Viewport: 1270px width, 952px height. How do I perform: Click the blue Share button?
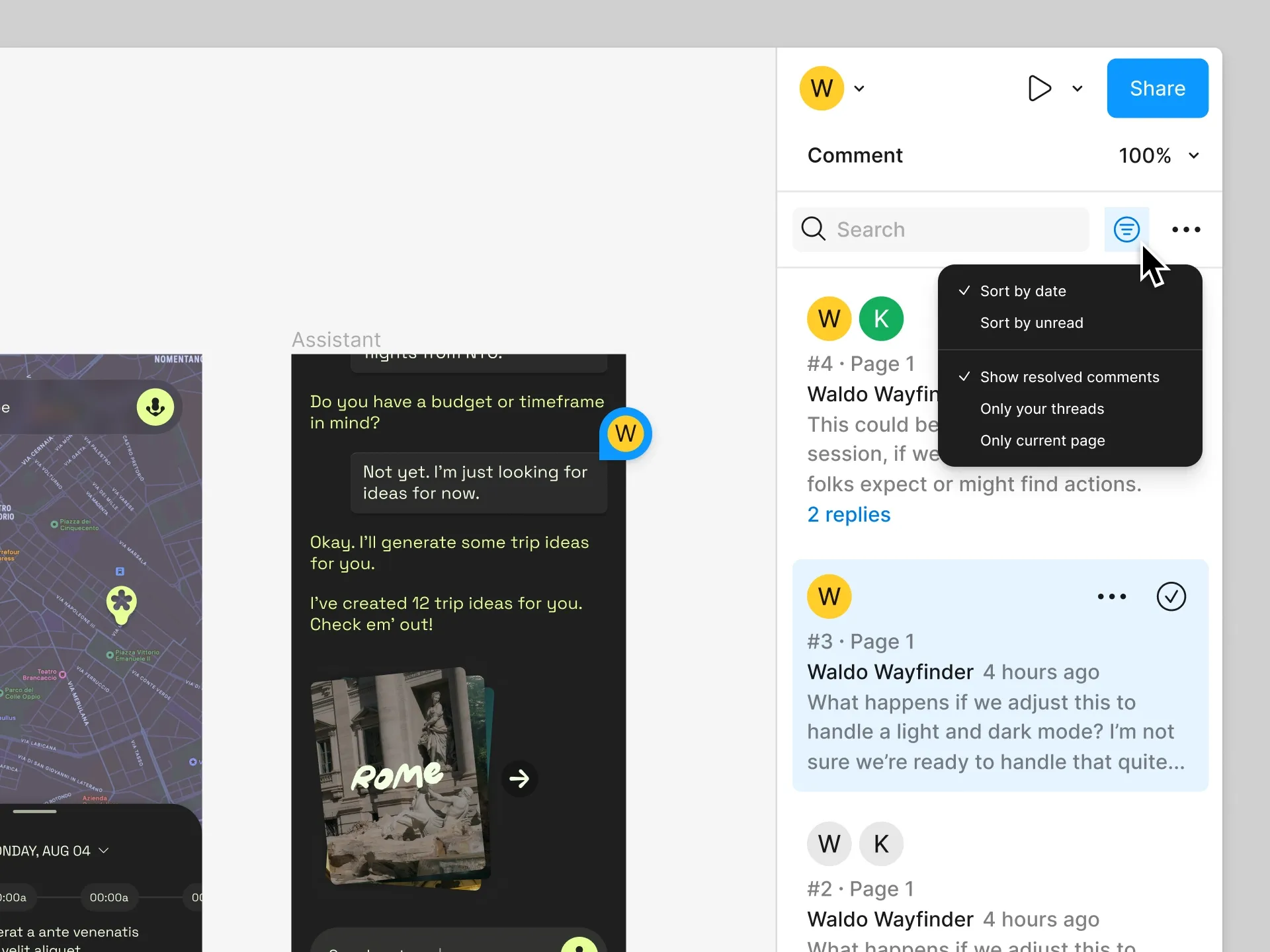[1157, 88]
